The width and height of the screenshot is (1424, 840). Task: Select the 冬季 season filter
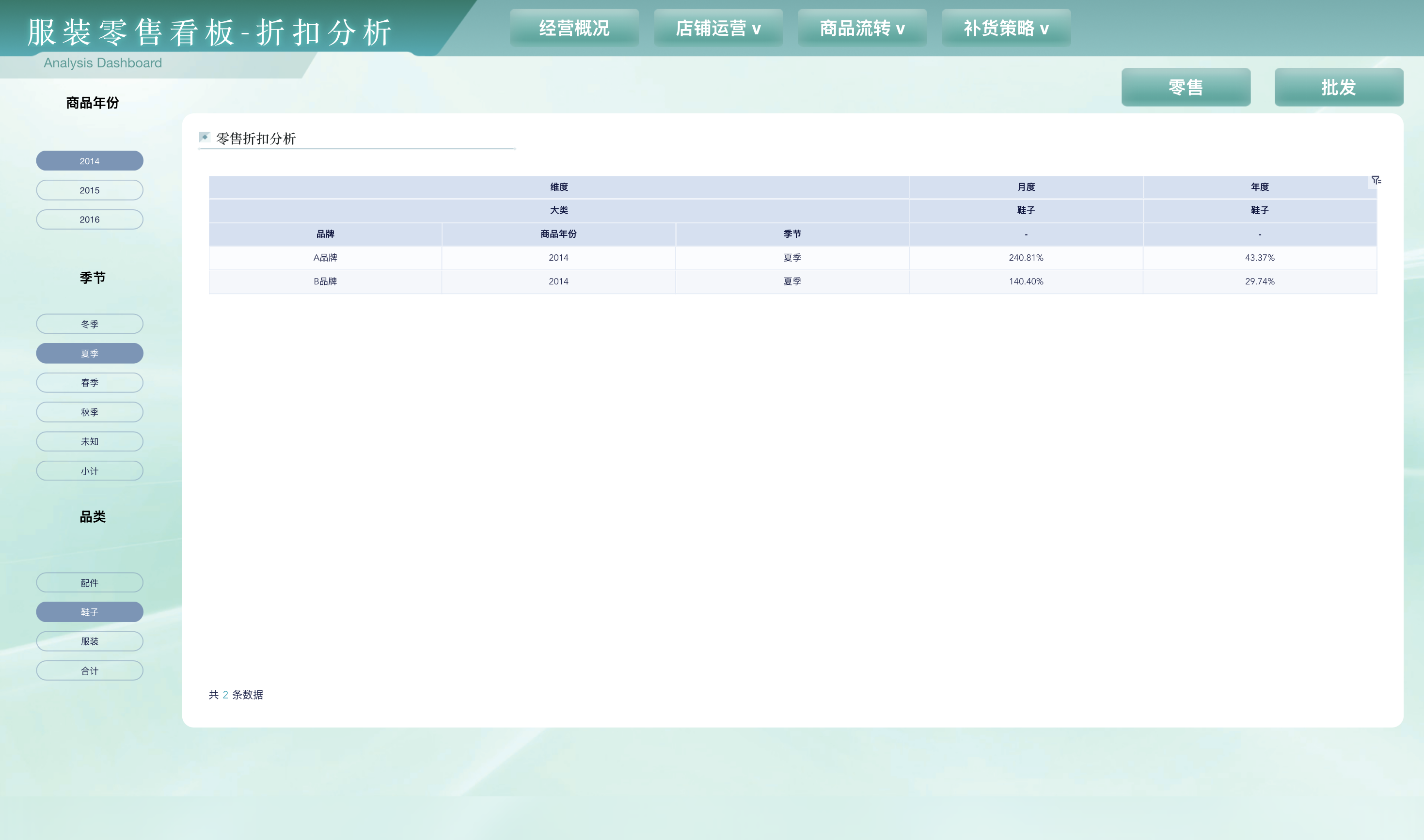click(89, 323)
